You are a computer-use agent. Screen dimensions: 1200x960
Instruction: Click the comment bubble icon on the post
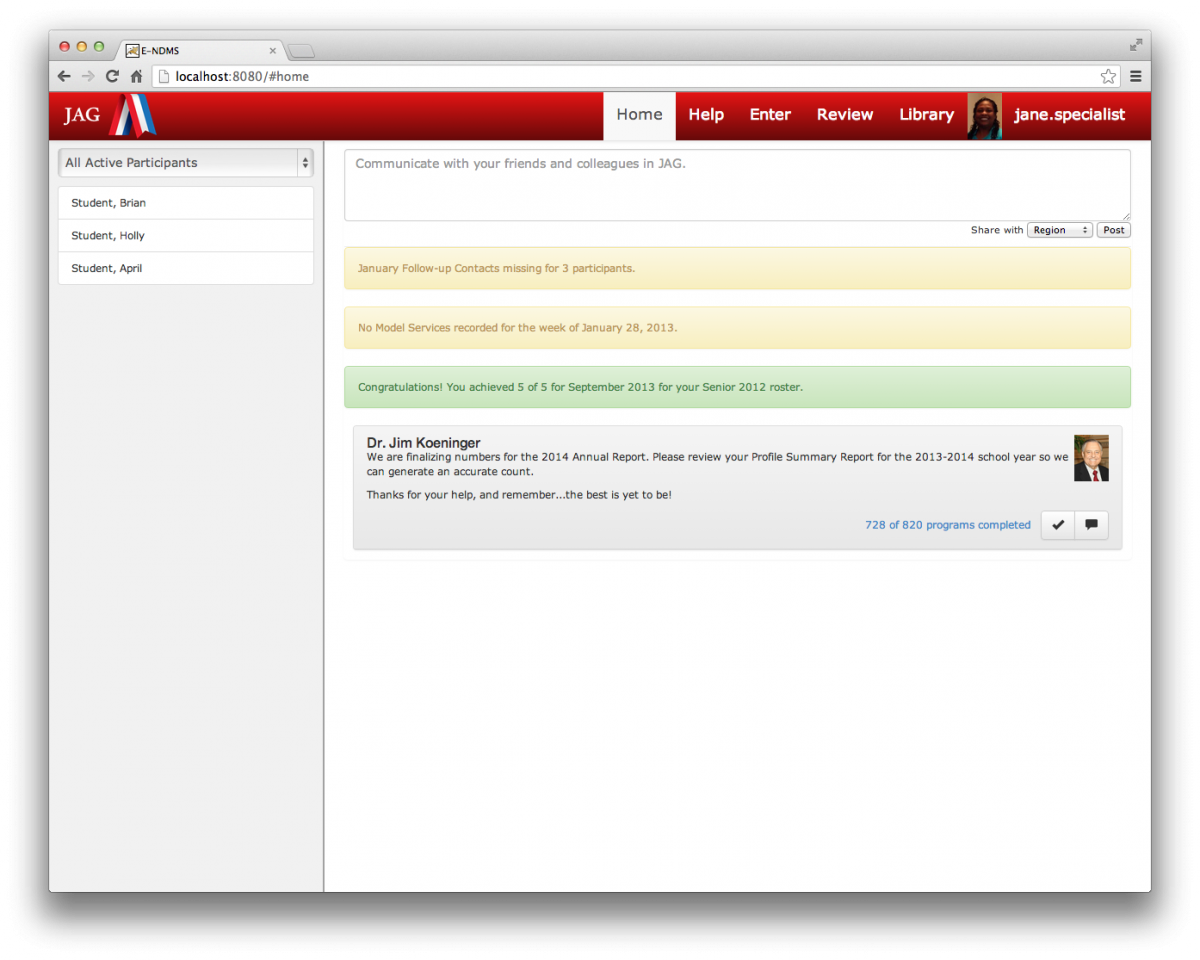coord(1091,525)
